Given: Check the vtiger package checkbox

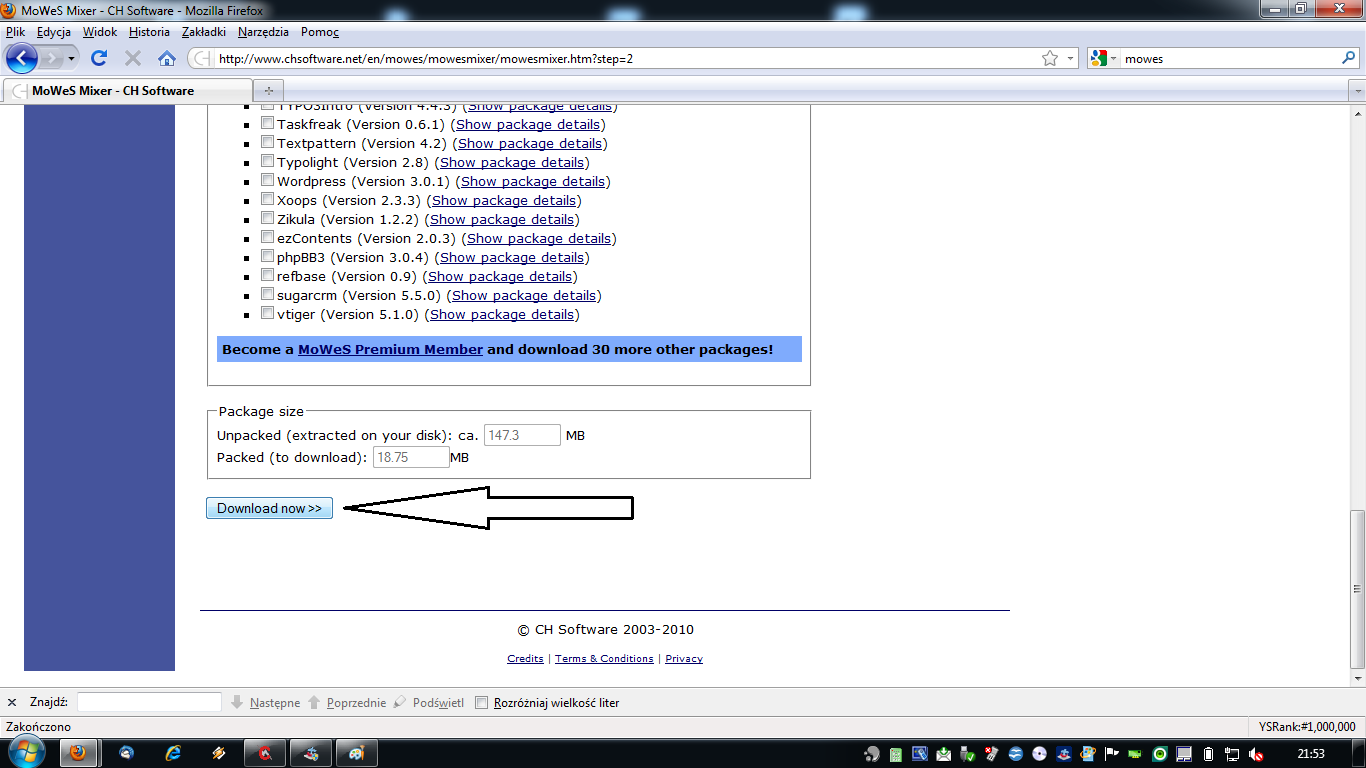Looking at the screenshot, I should tap(267, 313).
